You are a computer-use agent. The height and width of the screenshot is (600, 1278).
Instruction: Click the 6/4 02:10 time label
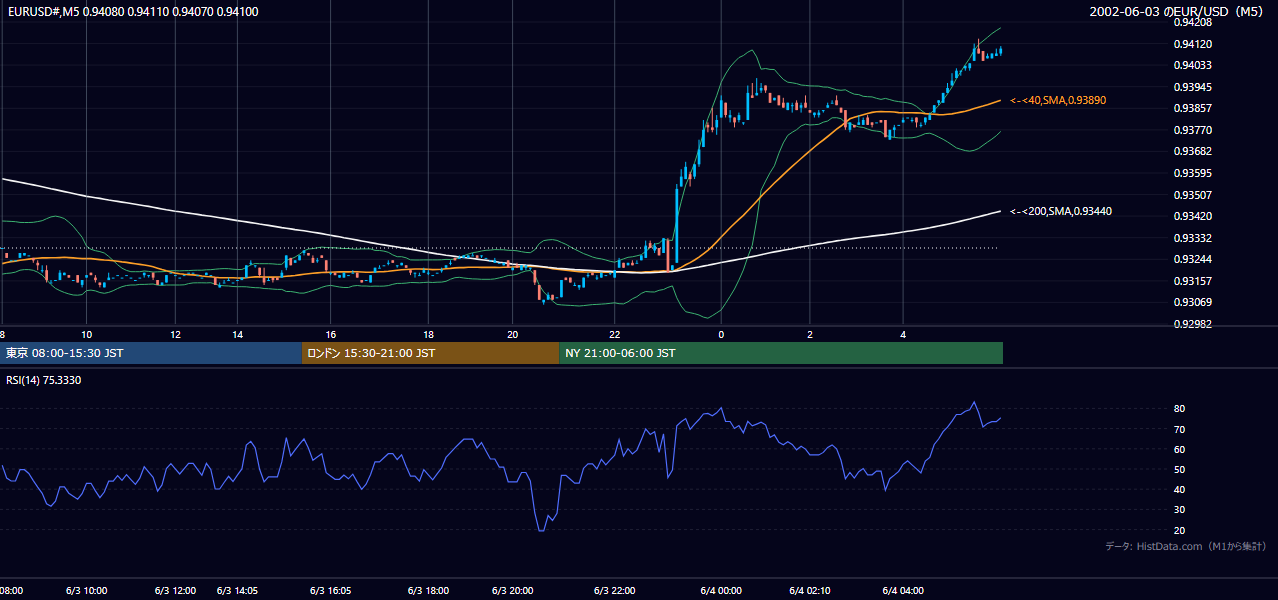809,591
